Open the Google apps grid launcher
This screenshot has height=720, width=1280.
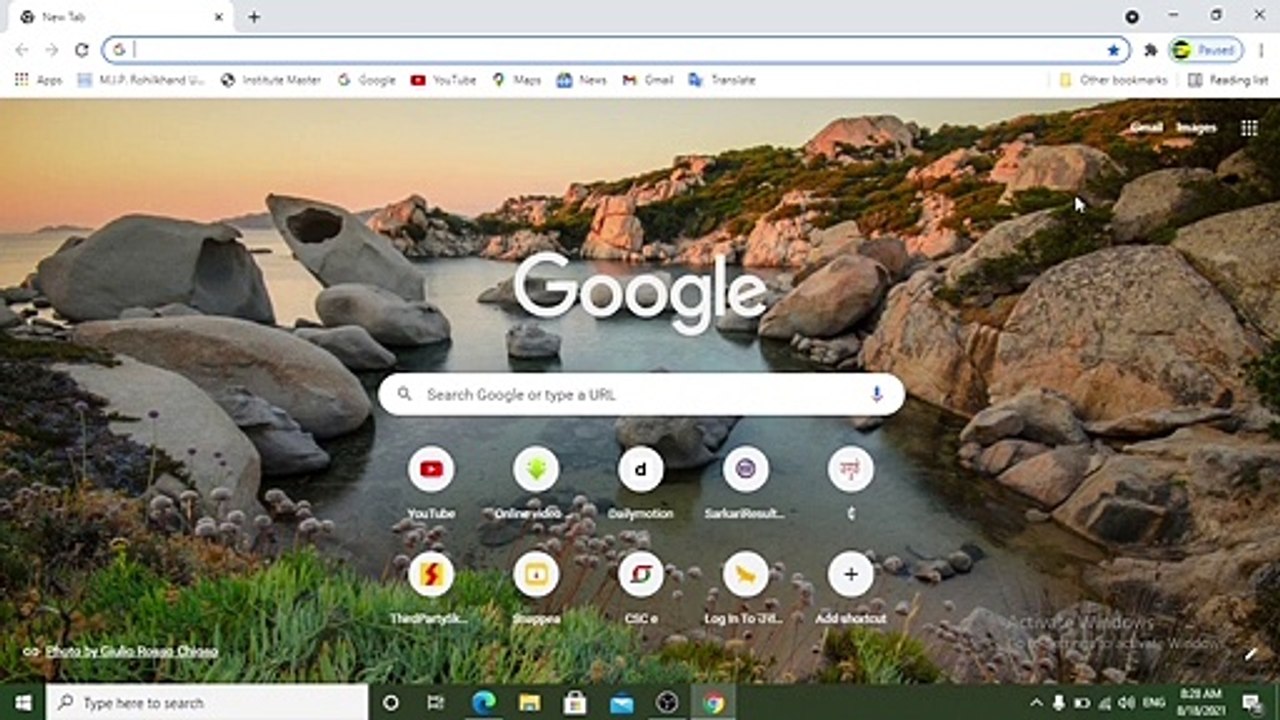[1249, 127]
